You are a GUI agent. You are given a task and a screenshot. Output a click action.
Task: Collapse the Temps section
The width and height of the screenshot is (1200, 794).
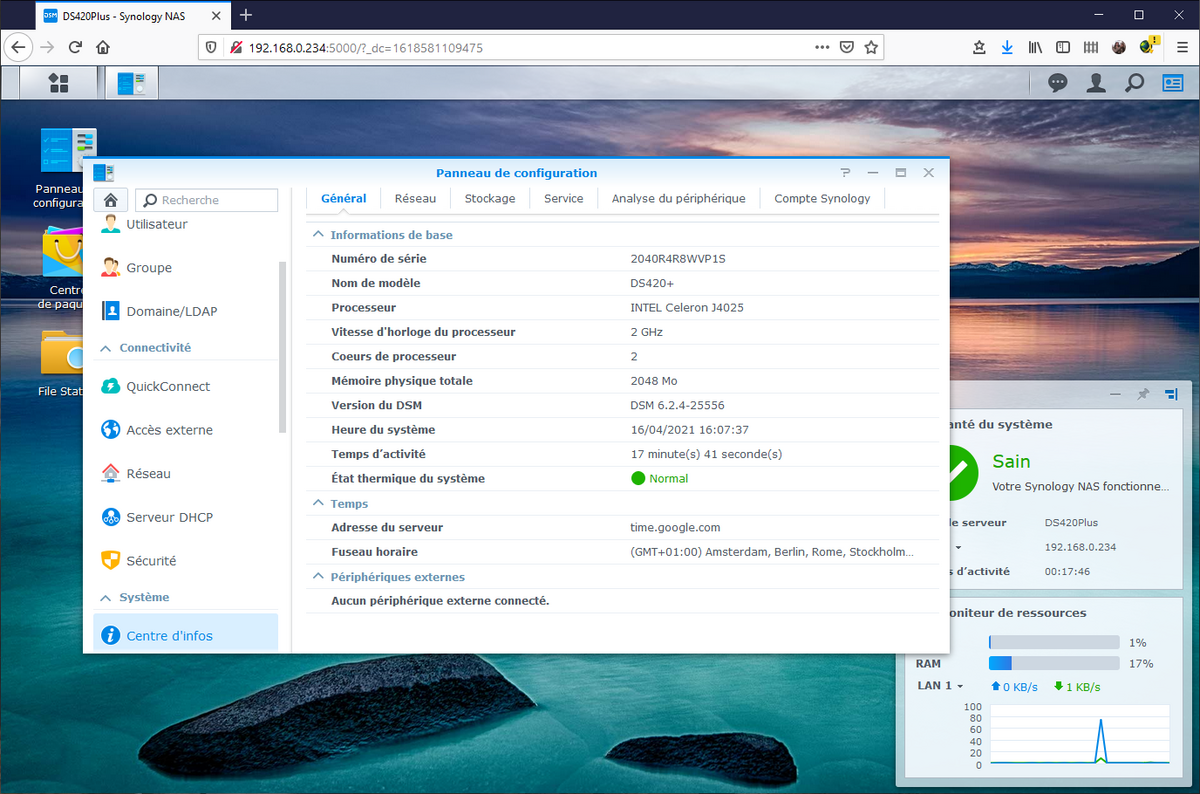point(319,504)
